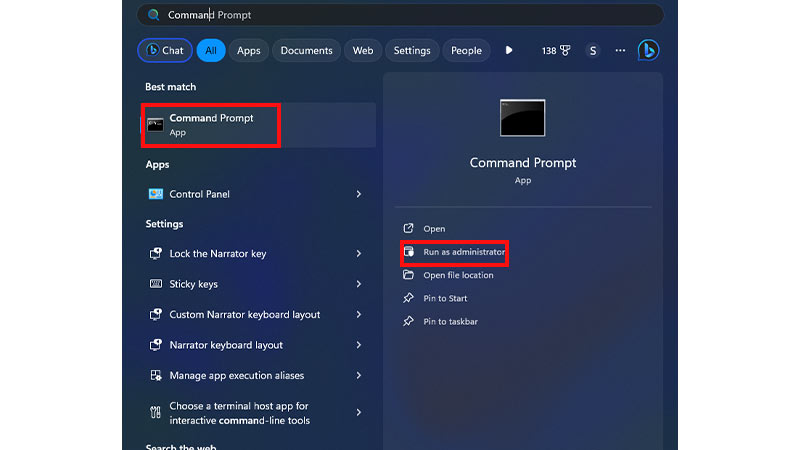The height and width of the screenshot is (450, 800).
Task: Click the search magnifier icon
Action: point(154,15)
